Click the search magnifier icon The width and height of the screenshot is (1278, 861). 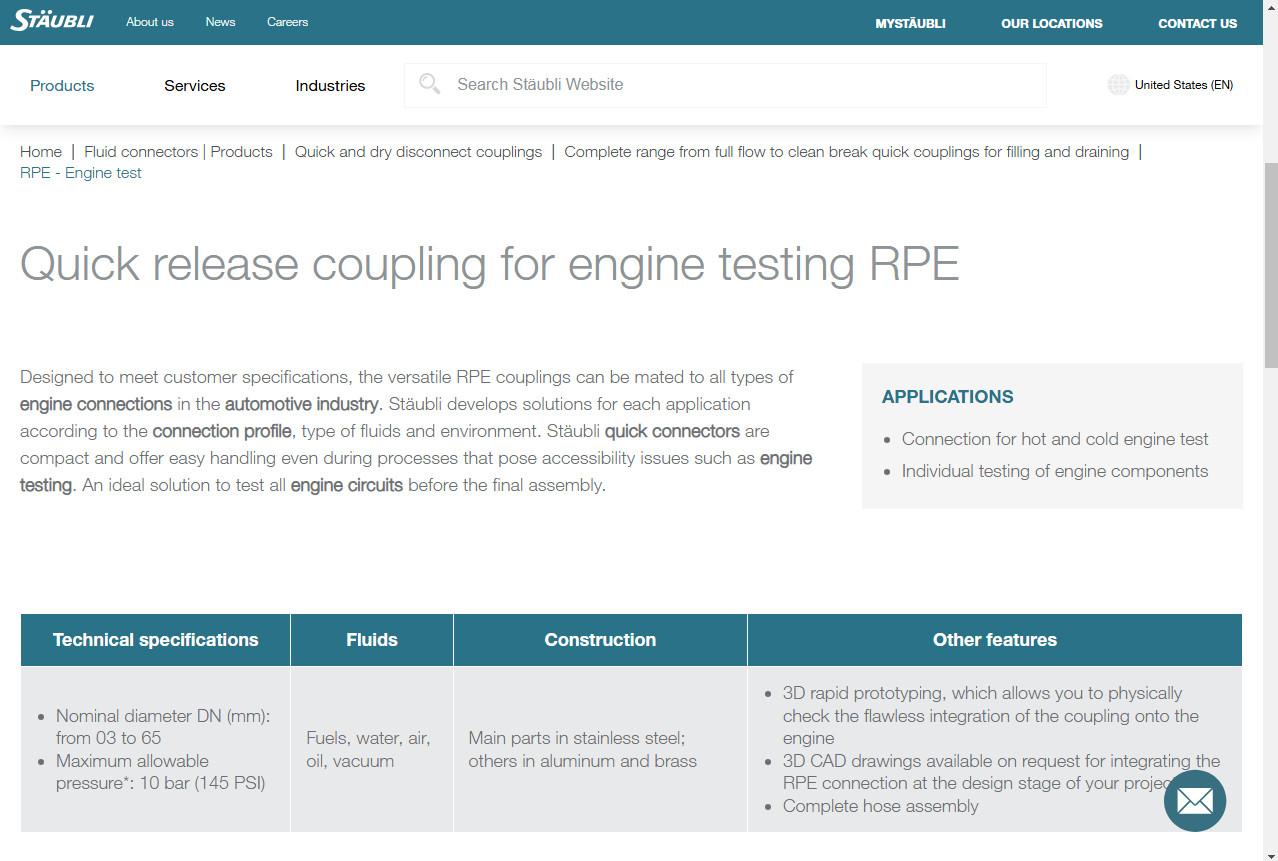tap(430, 85)
